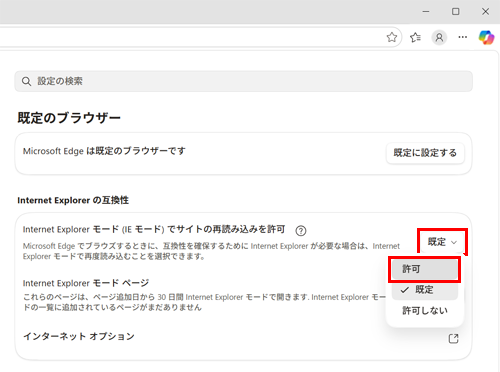Screen dimensions: 500x372
Task: Click the 既定に設定する button
Action: tap(425, 153)
